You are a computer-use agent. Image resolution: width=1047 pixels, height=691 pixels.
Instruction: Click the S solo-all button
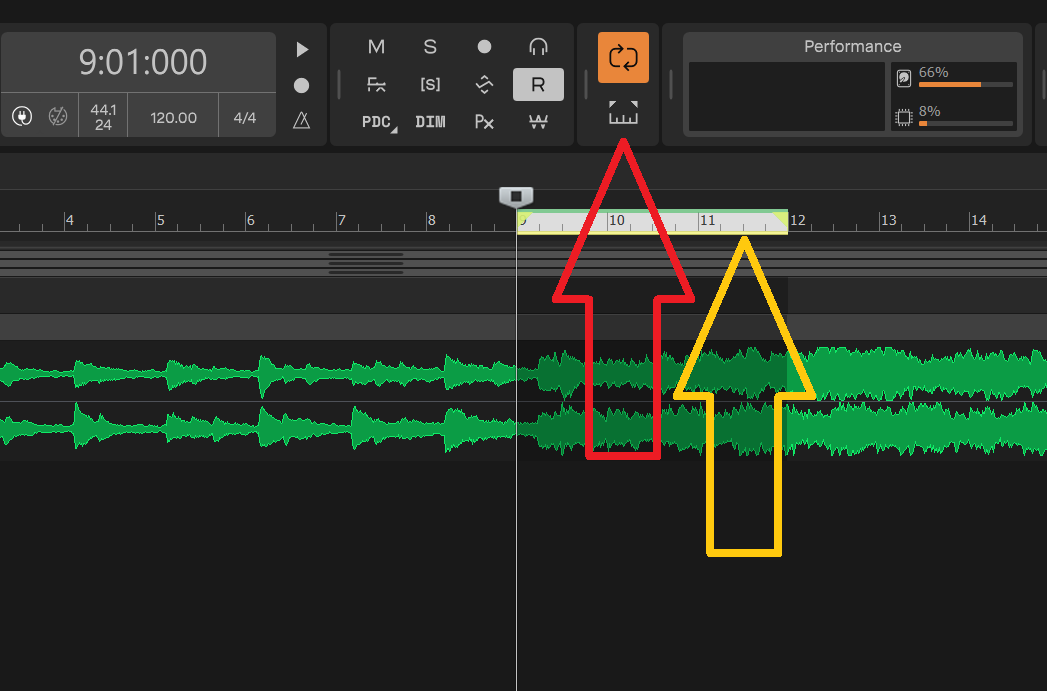pos(430,47)
